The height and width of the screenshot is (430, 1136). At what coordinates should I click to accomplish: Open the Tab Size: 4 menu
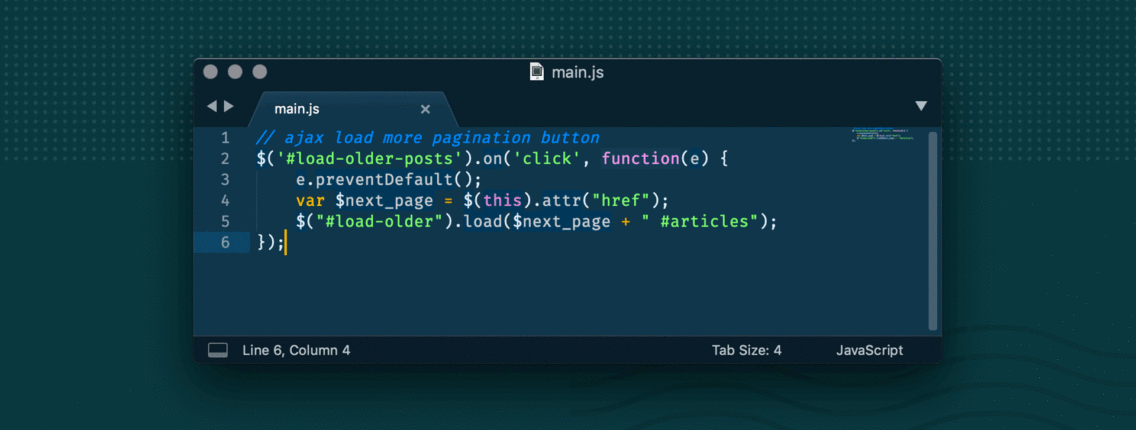tap(746, 350)
